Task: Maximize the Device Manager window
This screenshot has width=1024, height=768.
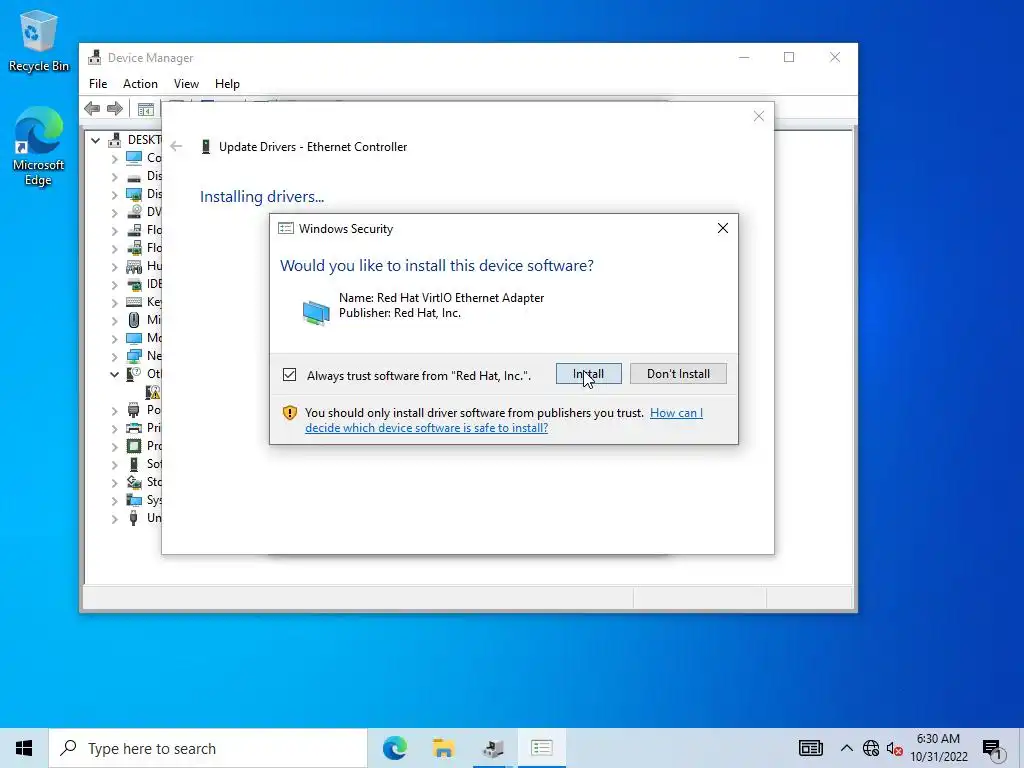Action: coord(789,57)
